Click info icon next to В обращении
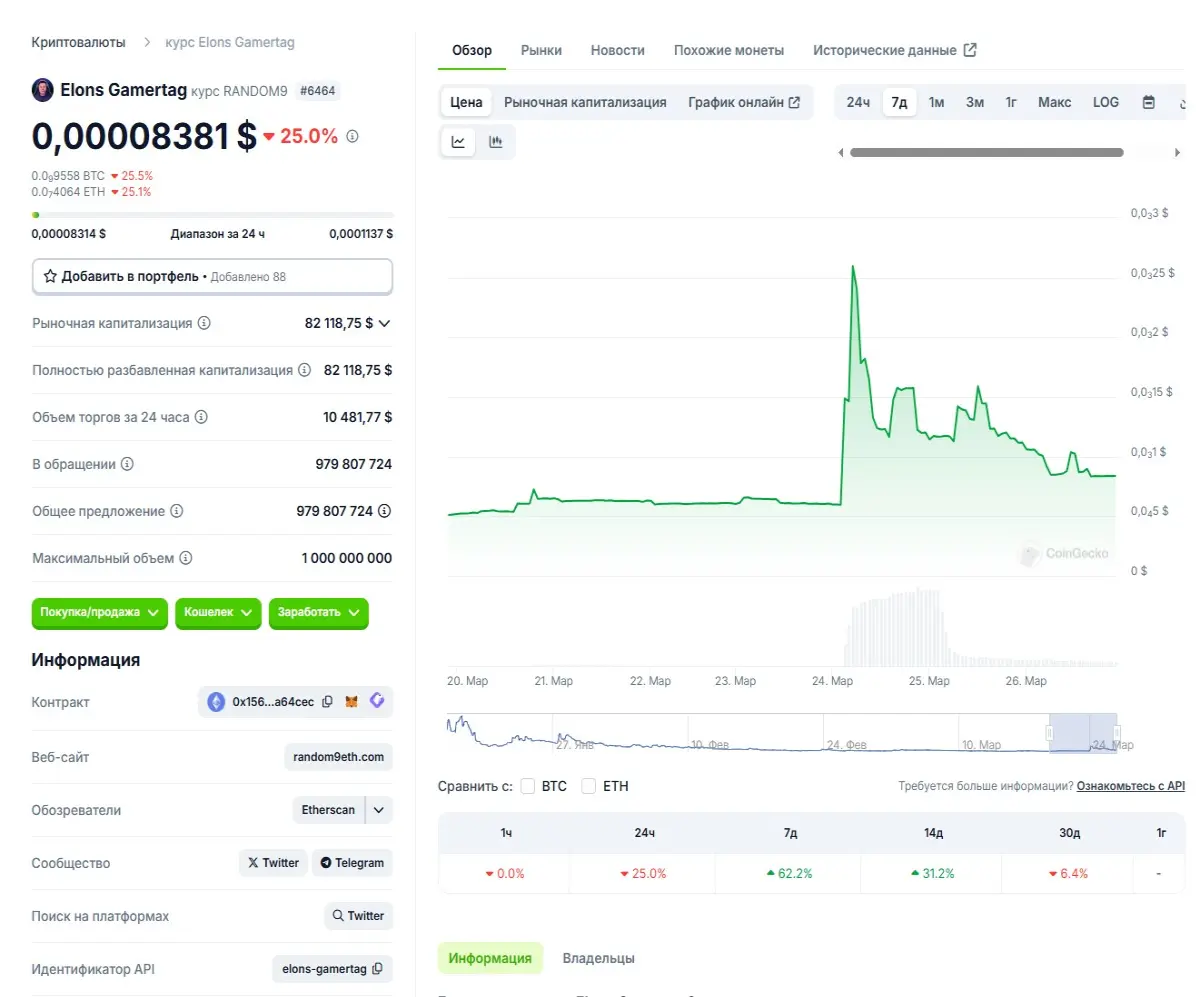The image size is (1200, 997). [127, 464]
